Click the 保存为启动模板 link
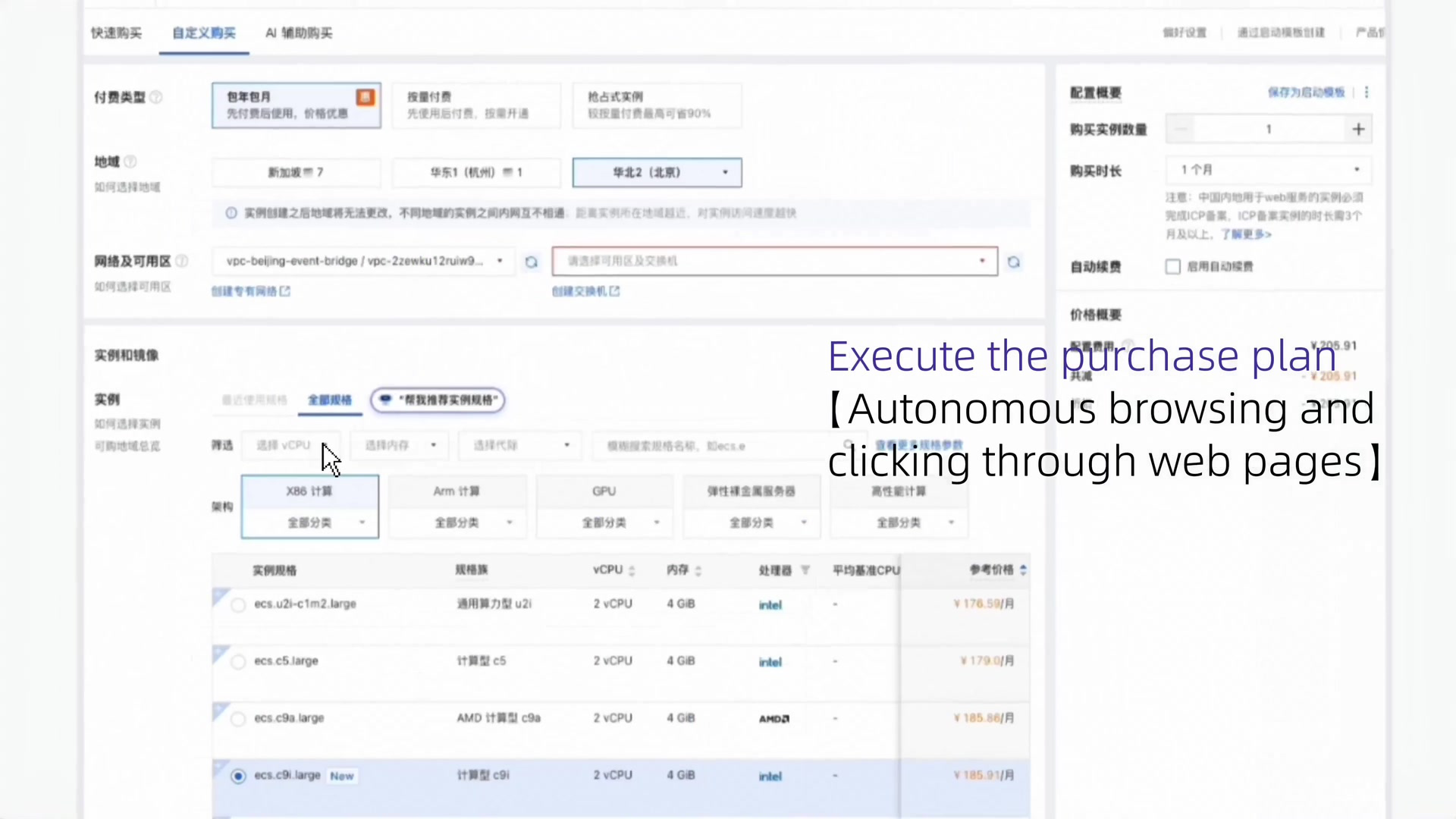 (1306, 93)
